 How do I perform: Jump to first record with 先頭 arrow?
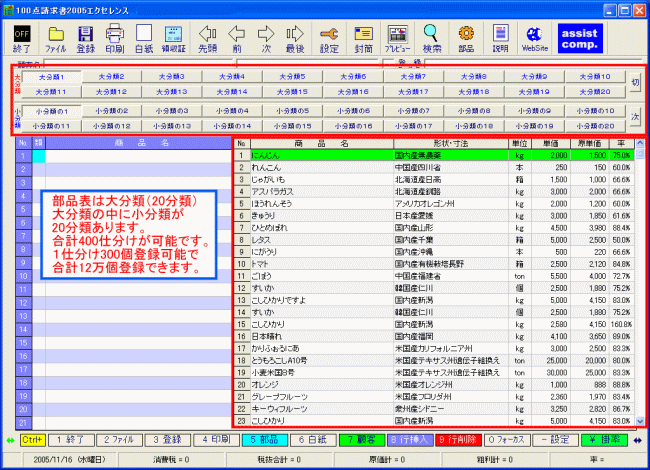pyautogui.click(x=207, y=39)
